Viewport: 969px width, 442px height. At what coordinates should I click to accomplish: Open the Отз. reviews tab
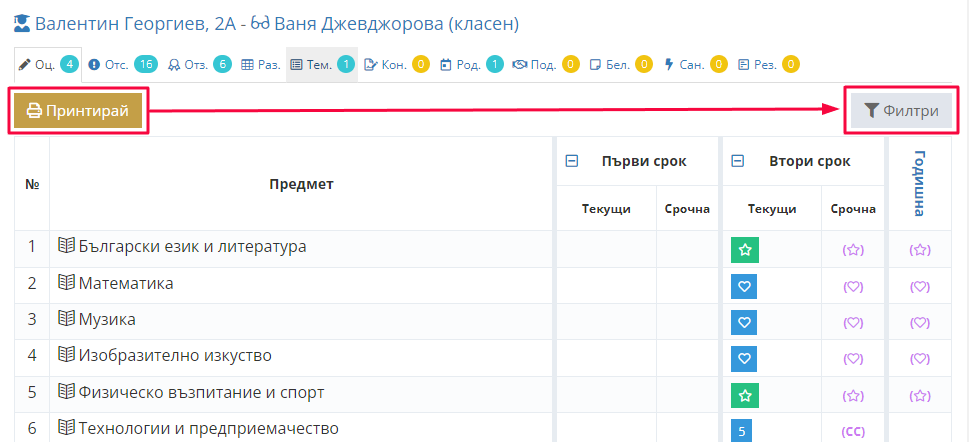coord(199,64)
